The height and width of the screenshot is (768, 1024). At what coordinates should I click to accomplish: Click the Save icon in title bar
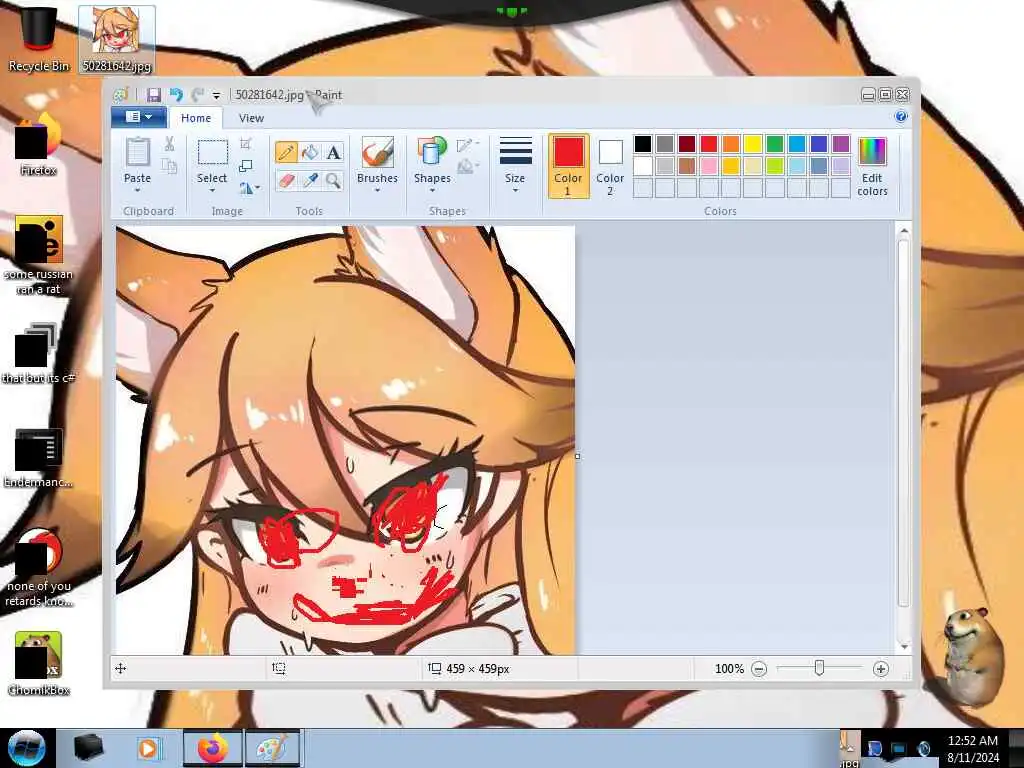tap(153, 95)
